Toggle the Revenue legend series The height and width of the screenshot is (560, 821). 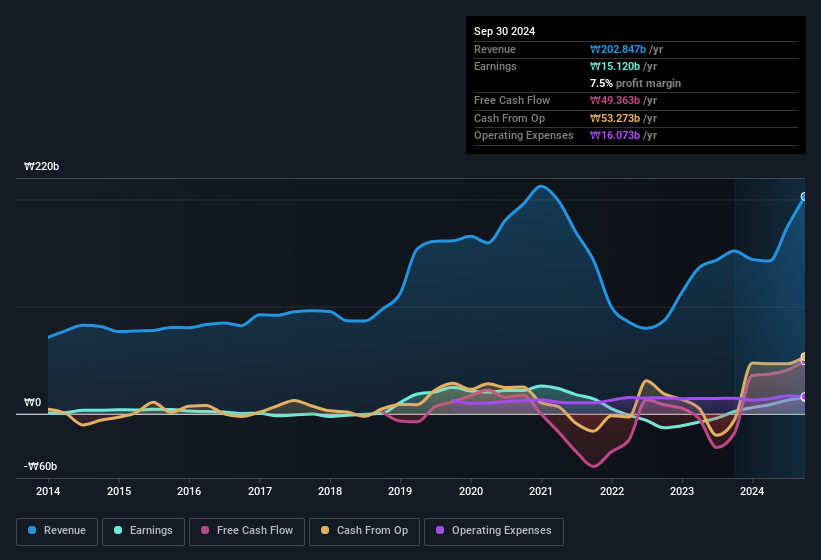57,531
